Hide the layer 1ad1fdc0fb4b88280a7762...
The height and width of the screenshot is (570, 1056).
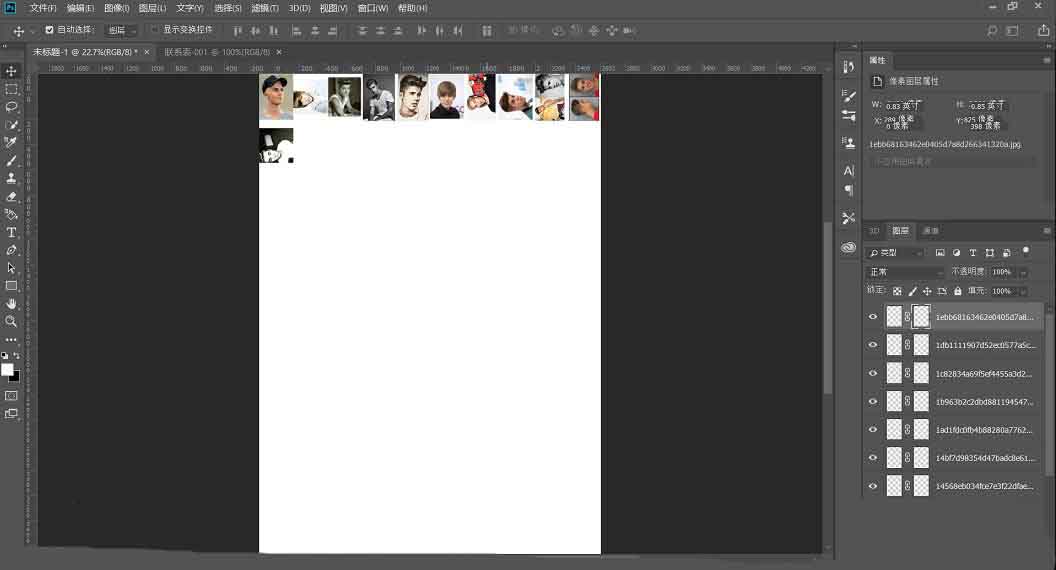click(873, 430)
